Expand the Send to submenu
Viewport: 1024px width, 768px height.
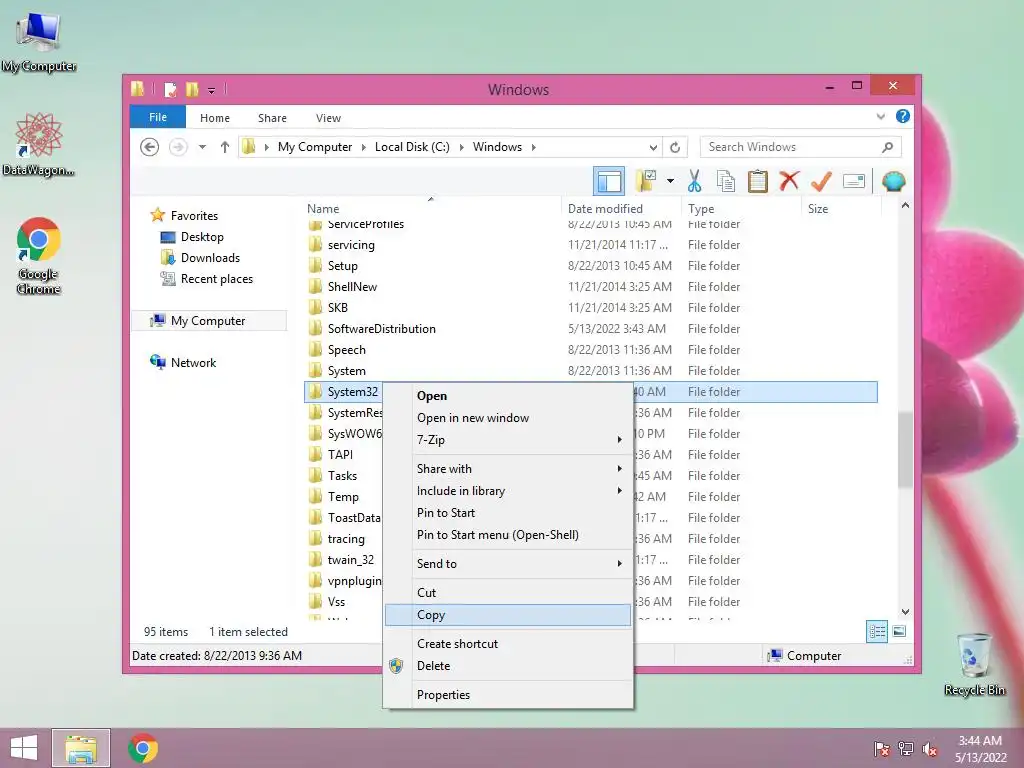[x=507, y=564]
